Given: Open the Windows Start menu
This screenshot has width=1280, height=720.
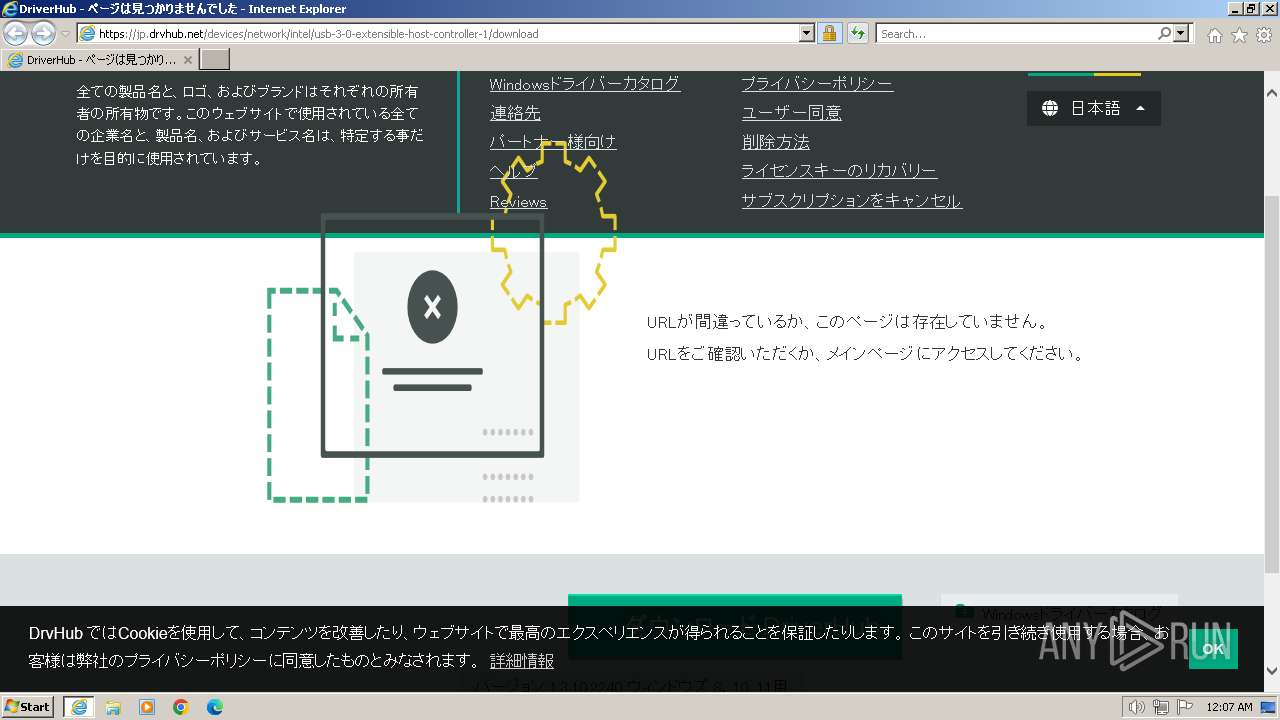Looking at the screenshot, I should [x=28, y=706].
